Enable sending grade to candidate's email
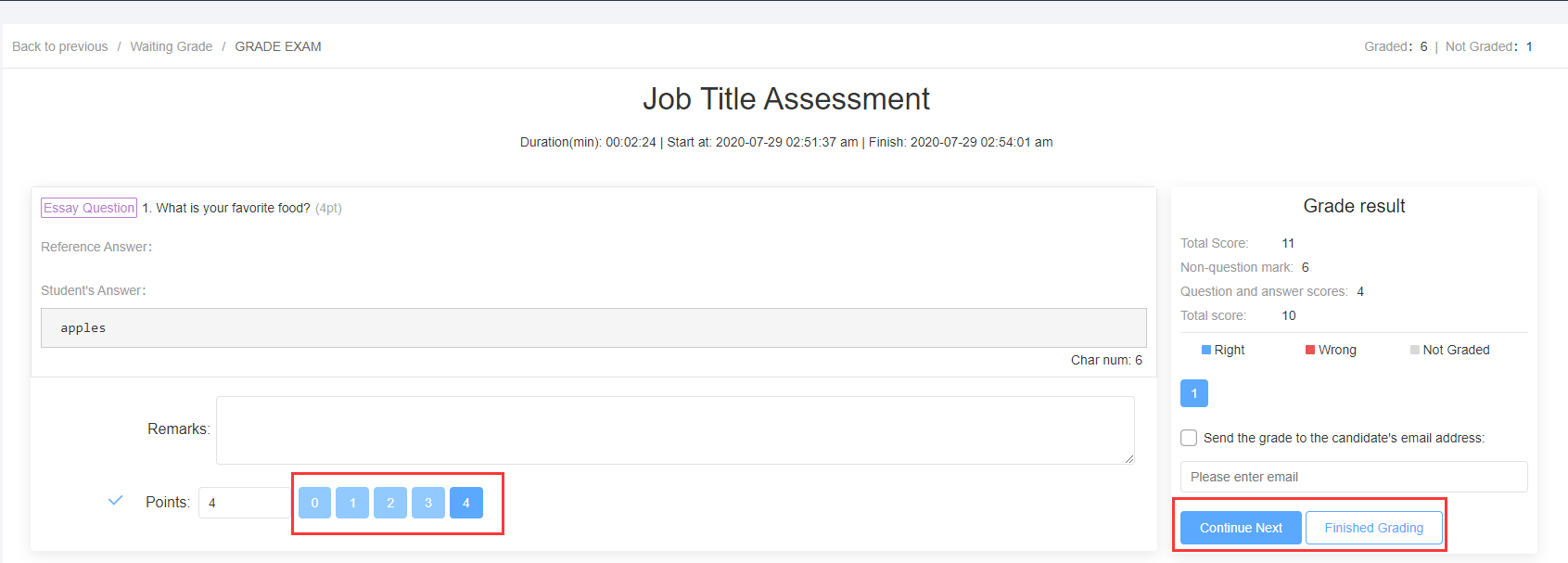Screen dimensions: 1568x563 pos(1189,438)
